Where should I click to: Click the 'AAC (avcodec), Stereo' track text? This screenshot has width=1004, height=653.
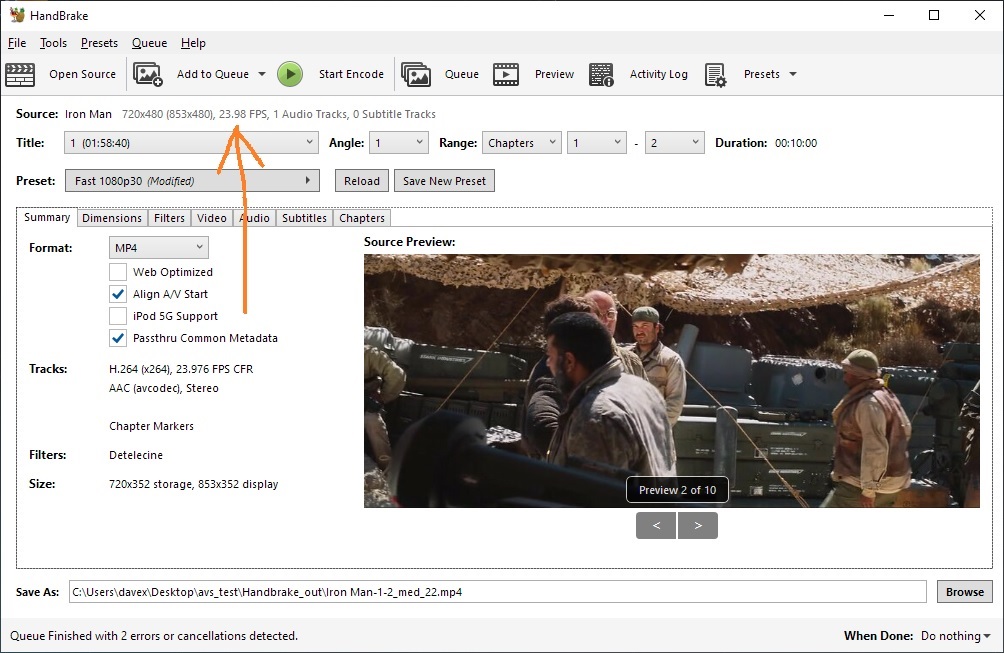click(x=164, y=388)
